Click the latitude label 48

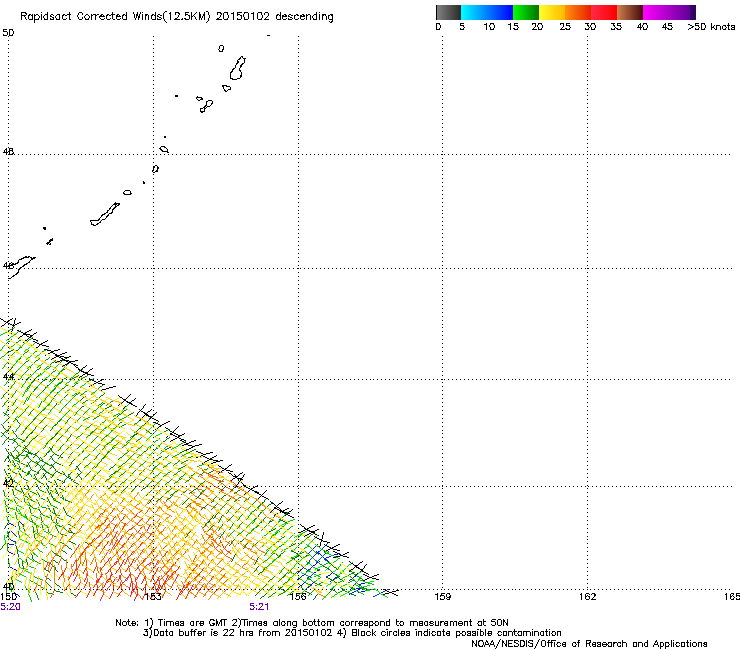(x=8, y=152)
